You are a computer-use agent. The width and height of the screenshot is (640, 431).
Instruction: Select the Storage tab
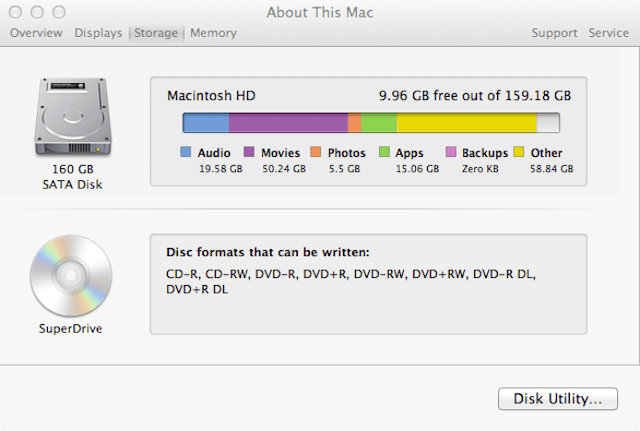[x=156, y=33]
